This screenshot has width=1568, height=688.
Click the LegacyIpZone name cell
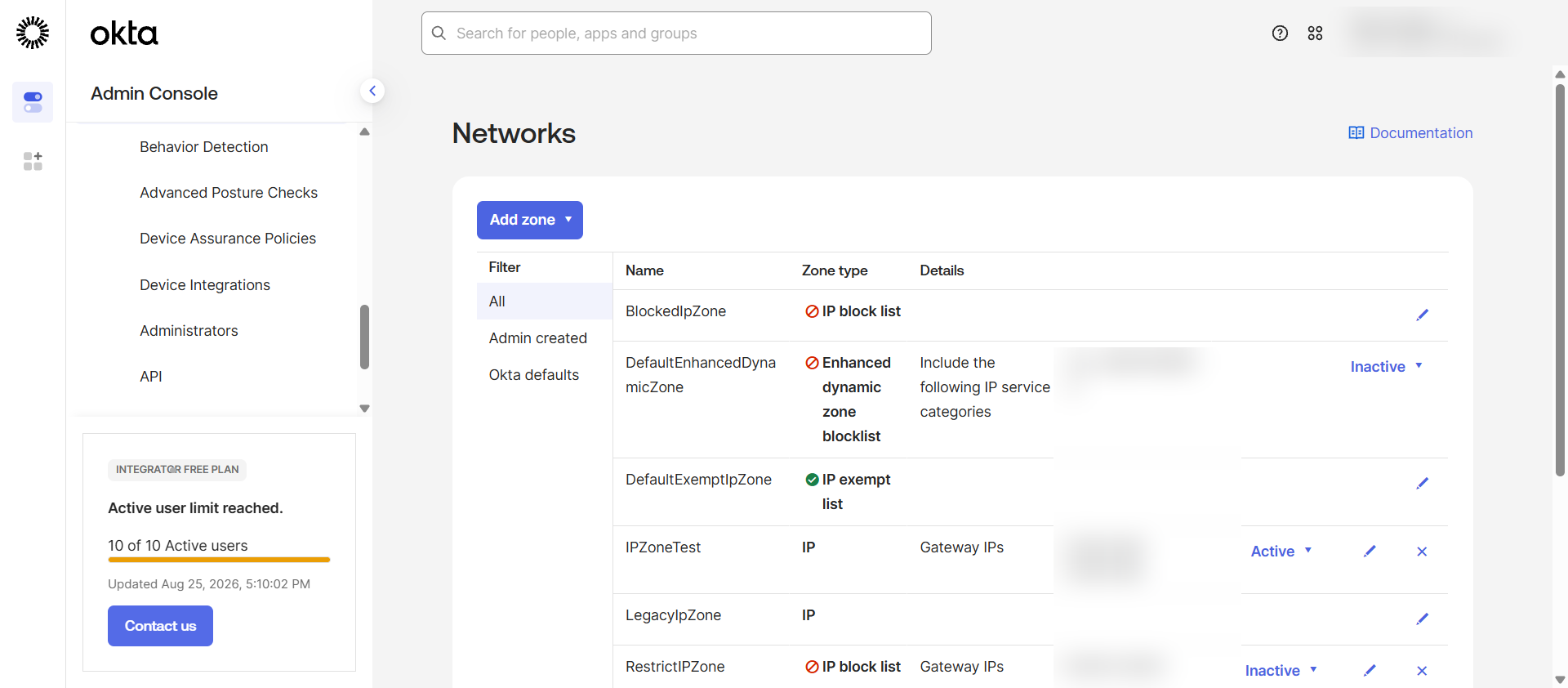(673, 615)
